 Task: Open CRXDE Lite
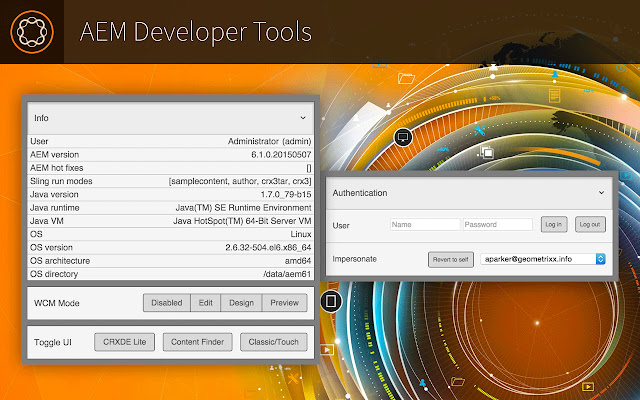124,342
